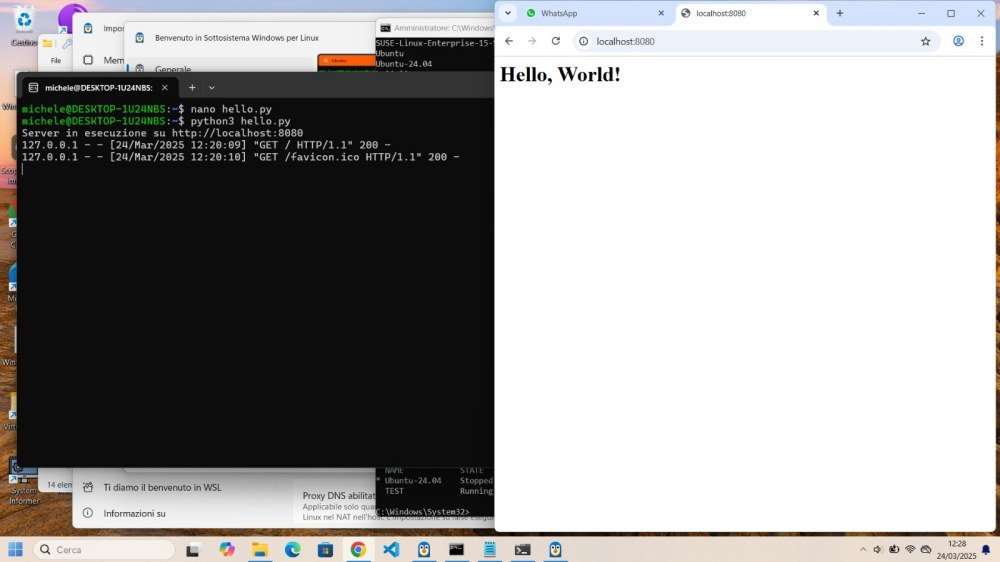
Task: Open the Windows Start menu
Action: click(16, 549)
